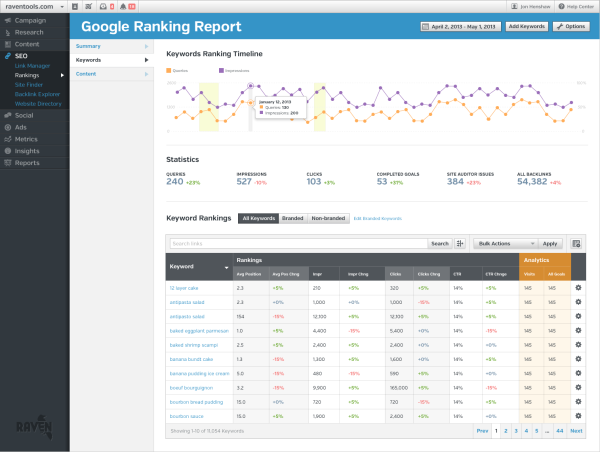Open the notifications bell icon
600x452 pixels.
tap(123, 7)
